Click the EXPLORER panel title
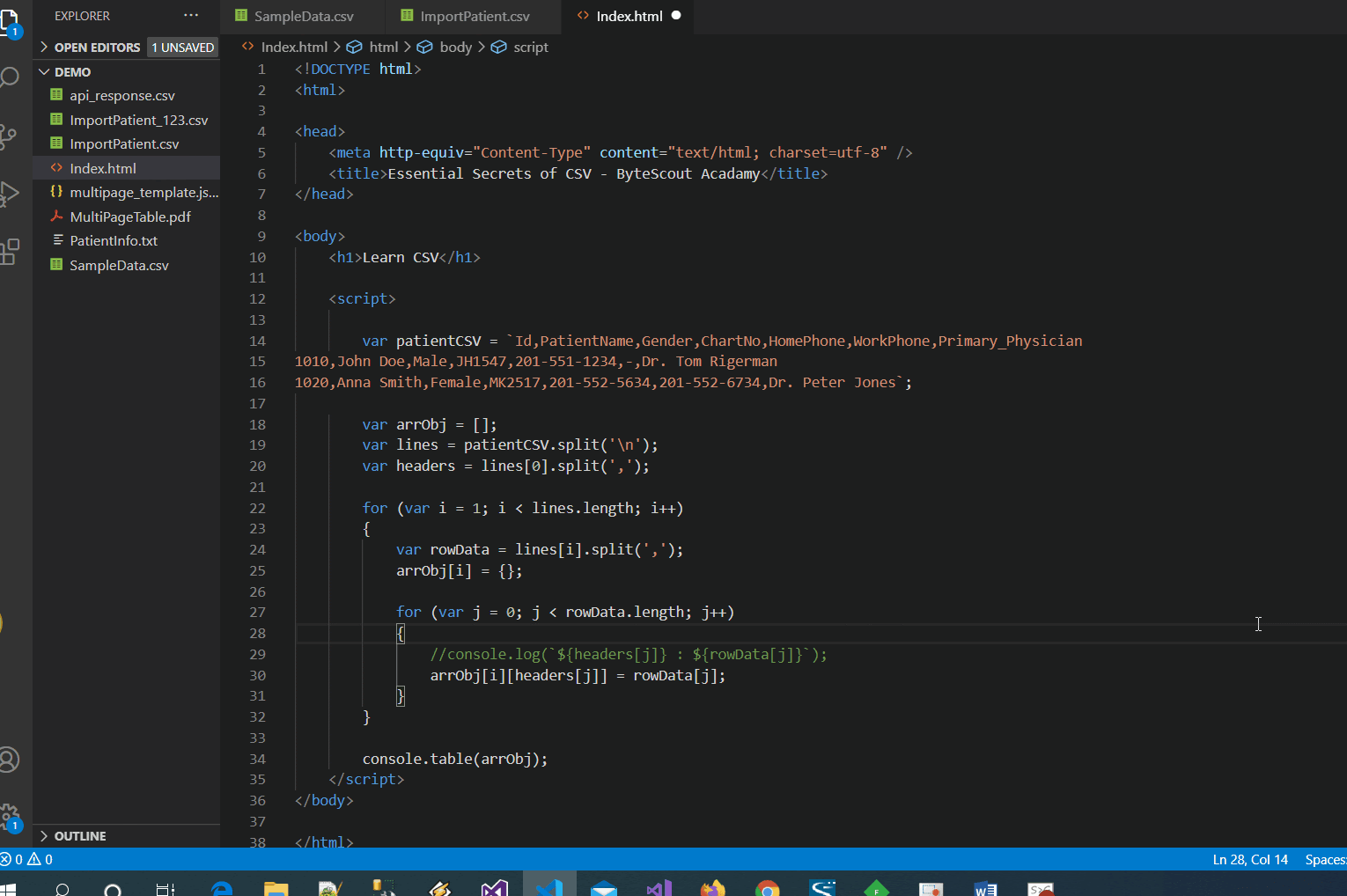 82,16
